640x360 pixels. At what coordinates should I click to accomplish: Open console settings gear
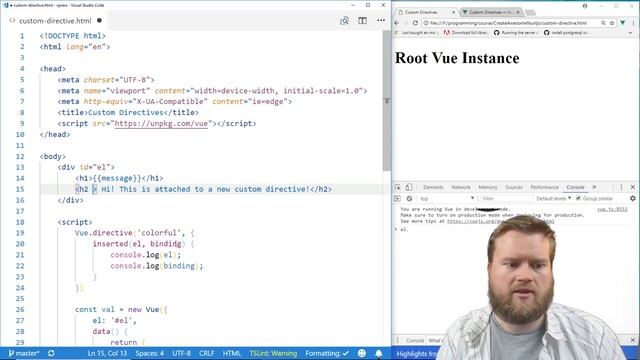(x=633, y=198)
